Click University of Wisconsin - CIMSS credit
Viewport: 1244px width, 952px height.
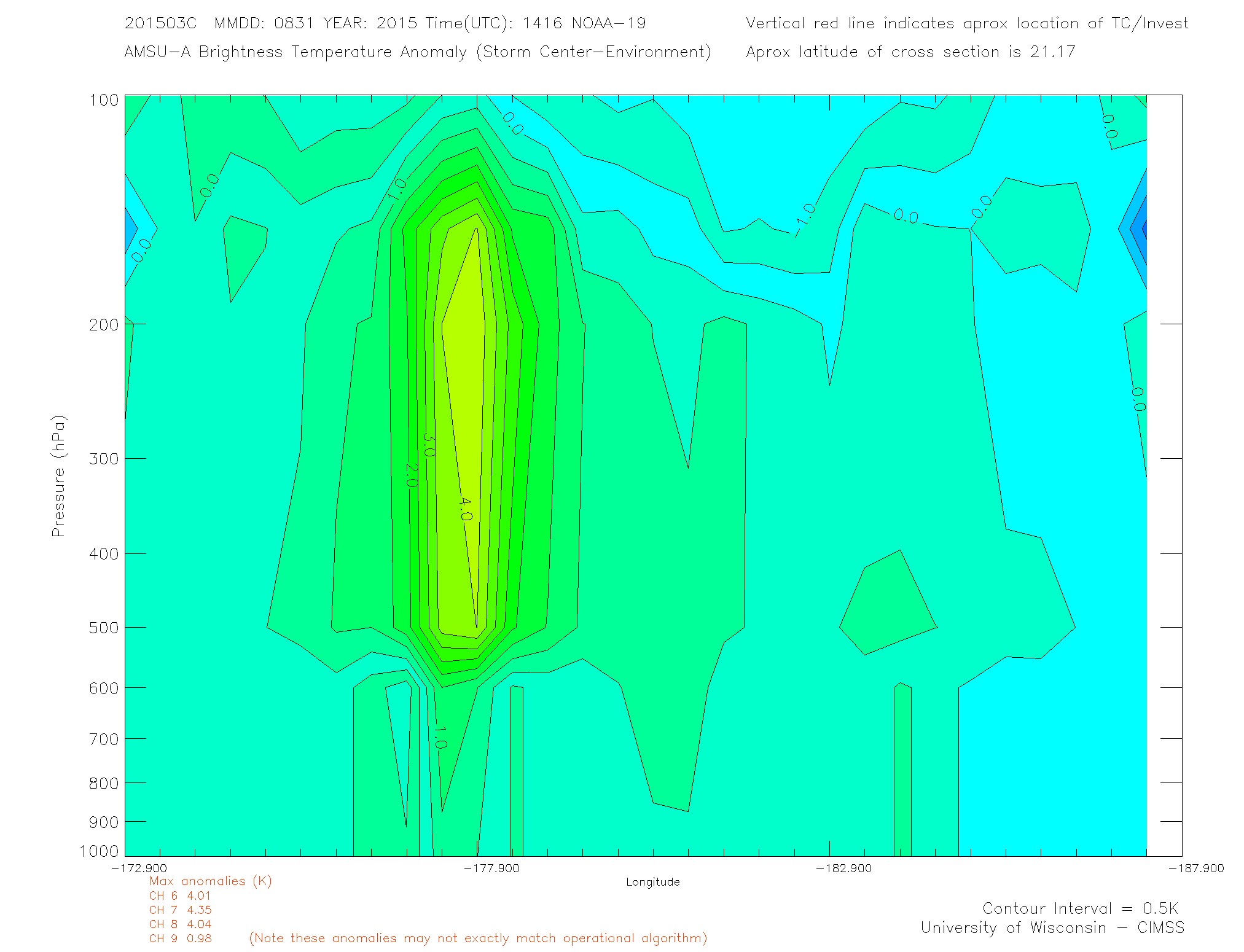1052,928
